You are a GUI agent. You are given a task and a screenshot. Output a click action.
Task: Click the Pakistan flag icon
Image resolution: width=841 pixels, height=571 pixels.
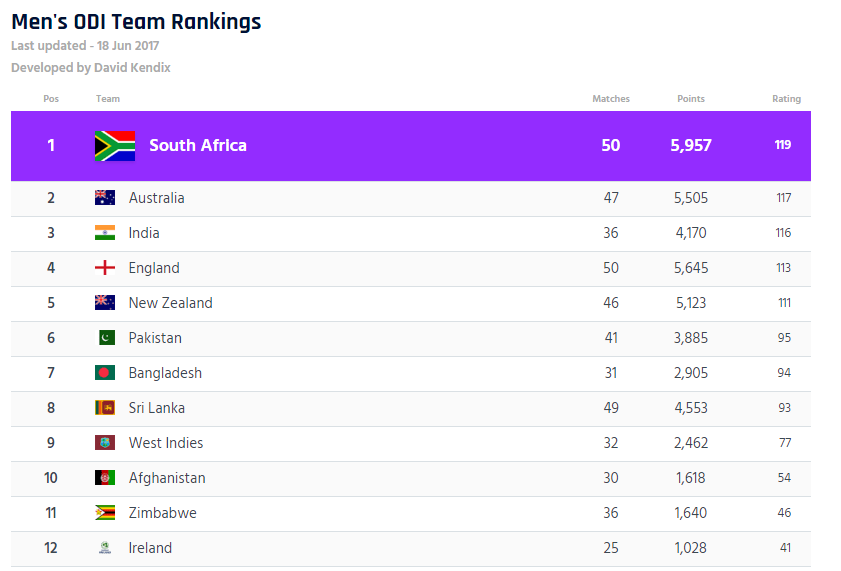pyautogui.click(x=105, y=338)
